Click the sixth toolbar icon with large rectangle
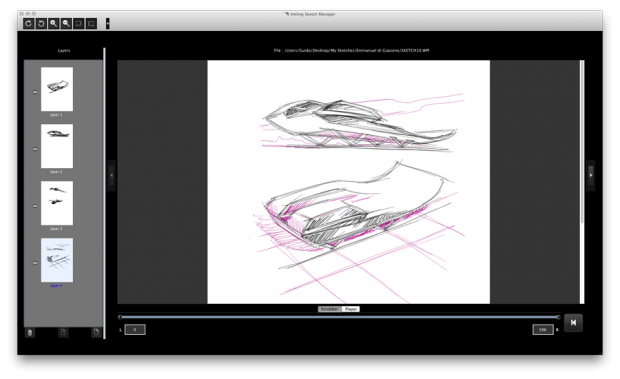The height and width of the screenshot is (379, 620). point(91,24)
